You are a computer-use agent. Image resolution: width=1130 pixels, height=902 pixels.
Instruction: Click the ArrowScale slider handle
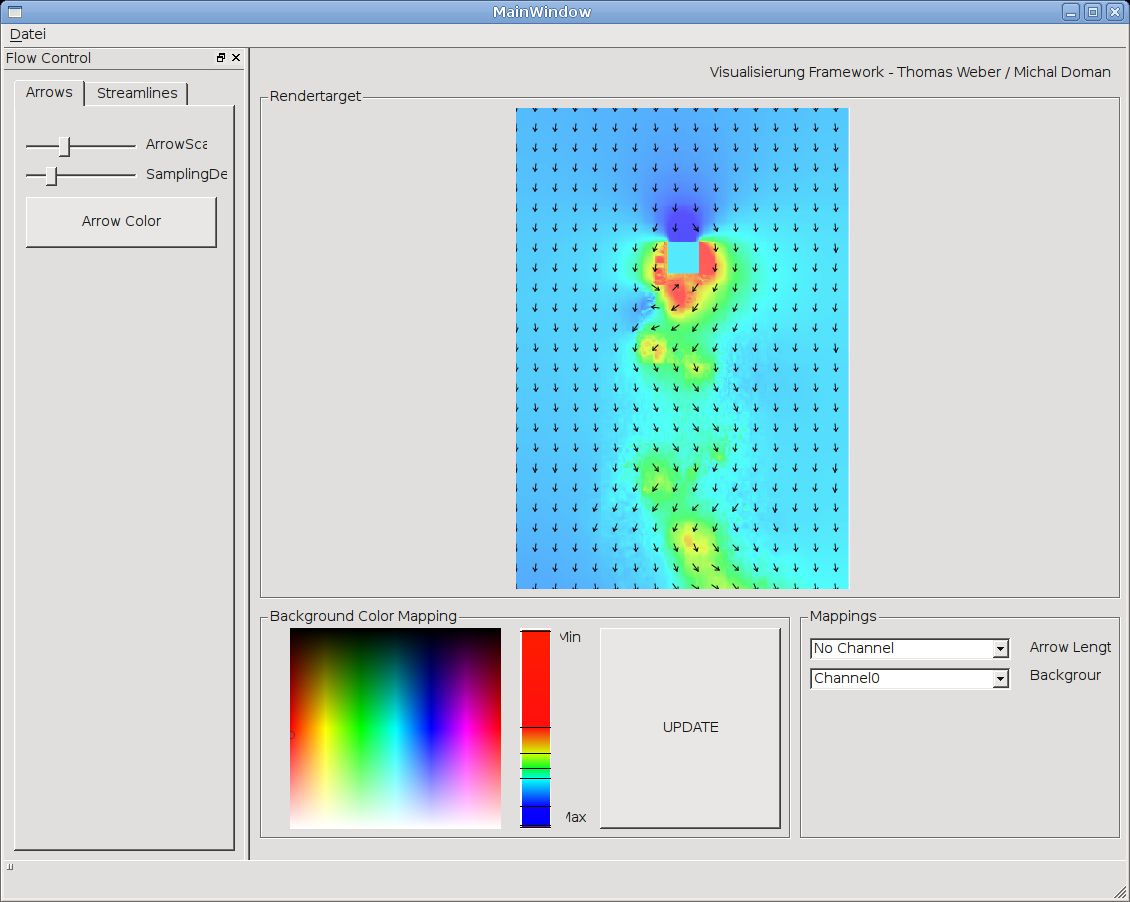[x=64, y=146]
